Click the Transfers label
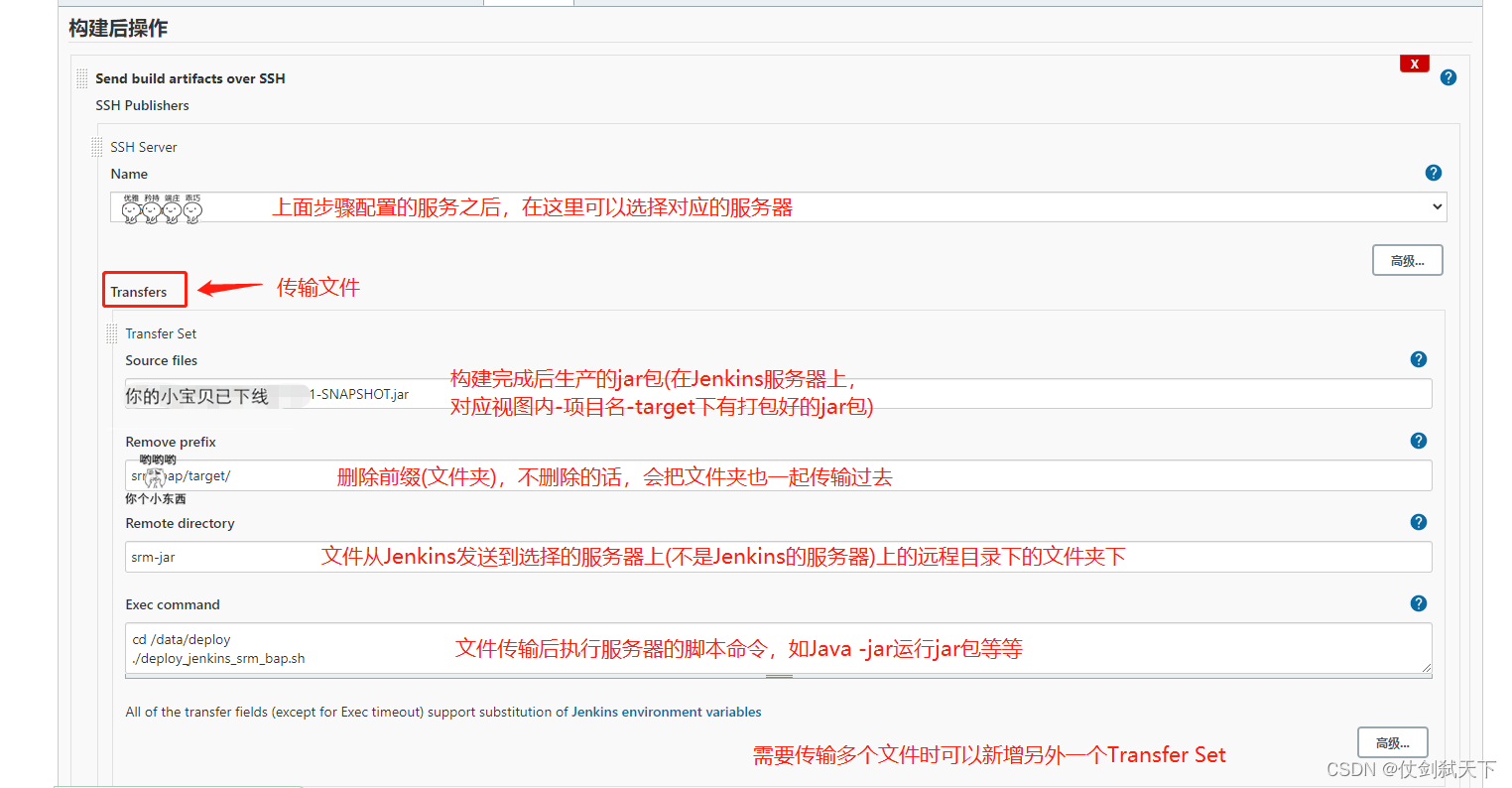Viewport: 1512px width, 788px height. click(x=139, y=292)
